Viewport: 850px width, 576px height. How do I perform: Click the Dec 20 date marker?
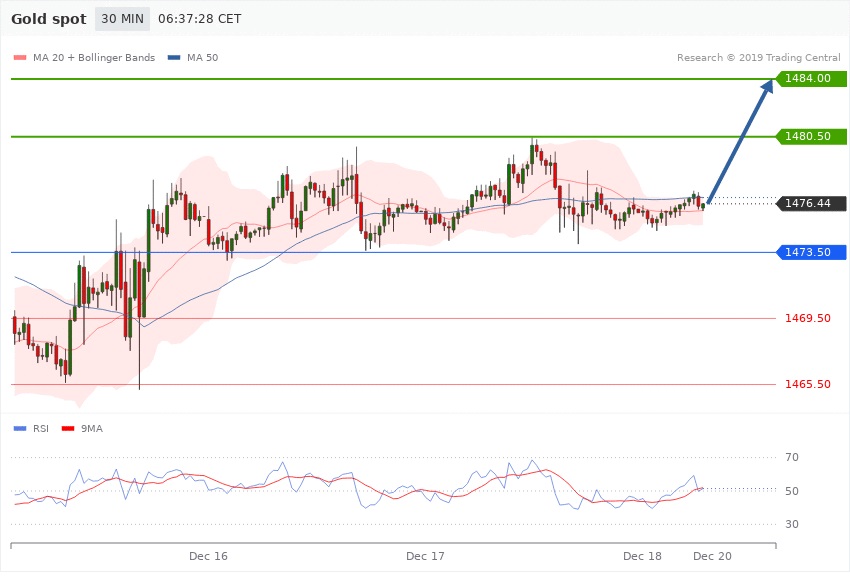pyautogui.click(x=712, y=555)
